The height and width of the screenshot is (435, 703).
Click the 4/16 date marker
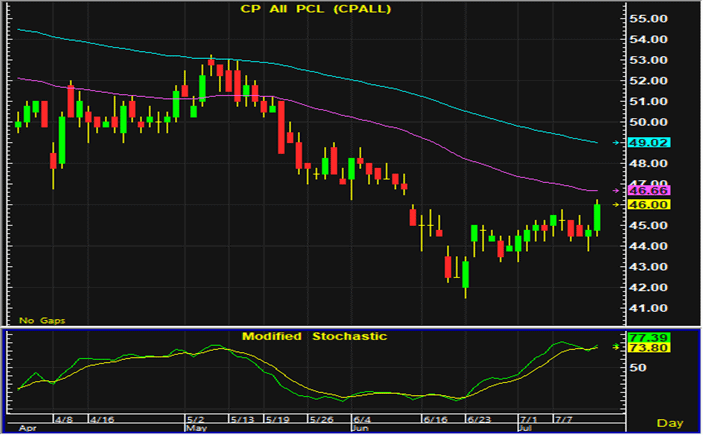point(101,420)
